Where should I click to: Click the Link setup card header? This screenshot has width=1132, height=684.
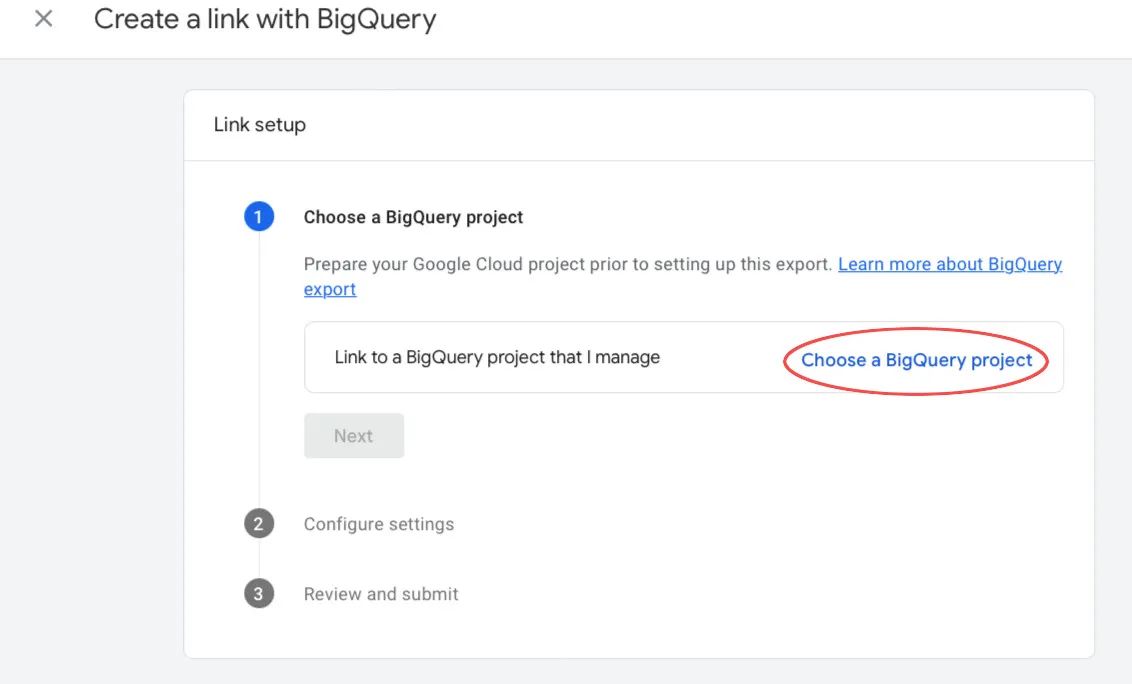pyautogui.click(x=260, y=125)
